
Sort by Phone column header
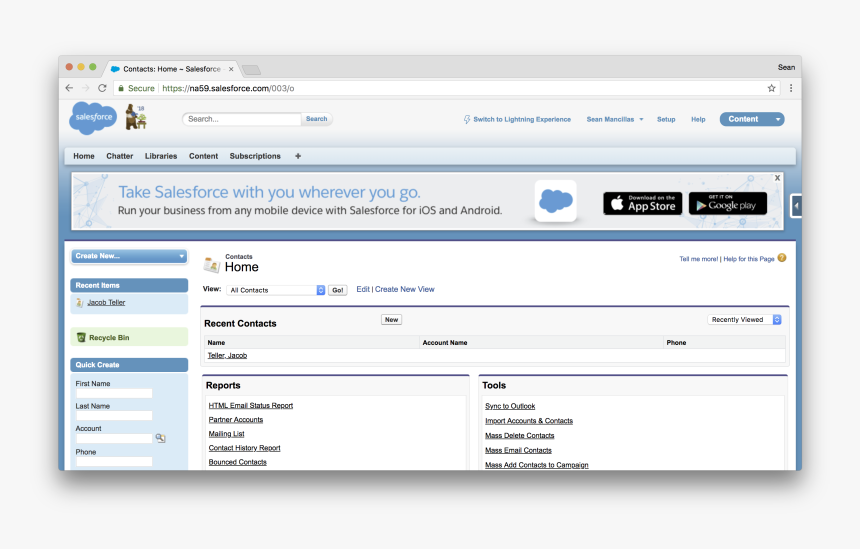pos(676,343)
